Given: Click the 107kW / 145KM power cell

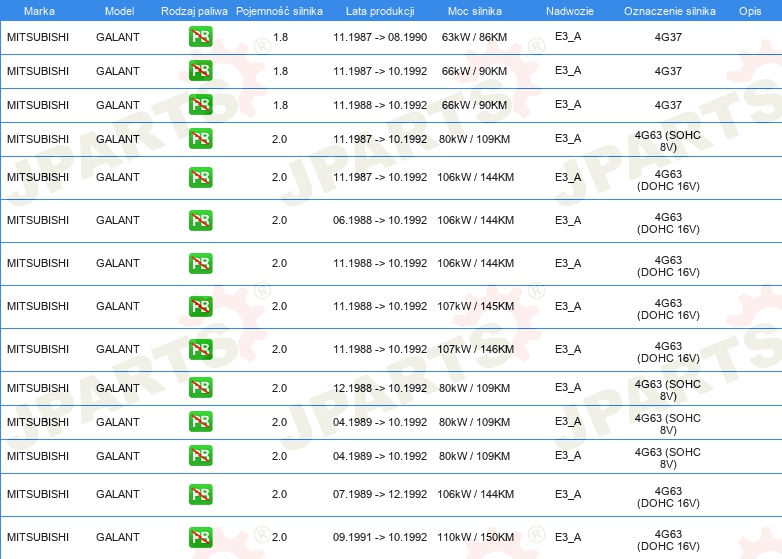Looking at the screenshot, I should 475,306.
